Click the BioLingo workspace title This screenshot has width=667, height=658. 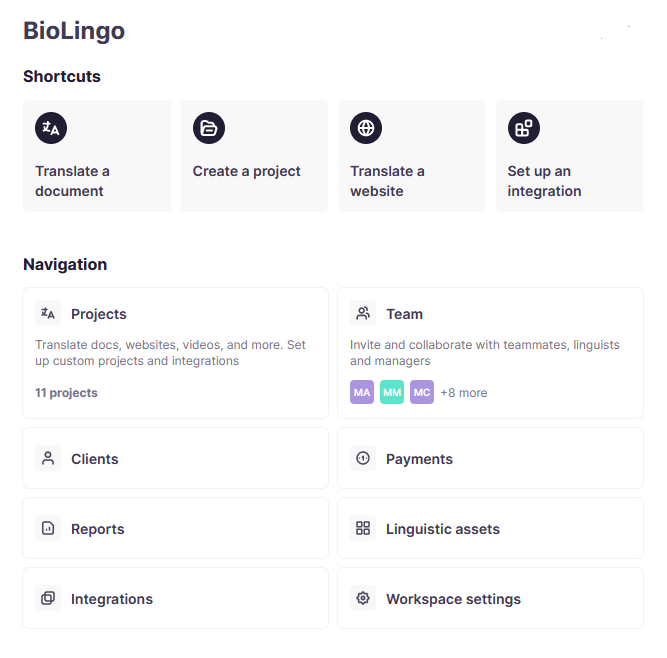tap(74, 31)
